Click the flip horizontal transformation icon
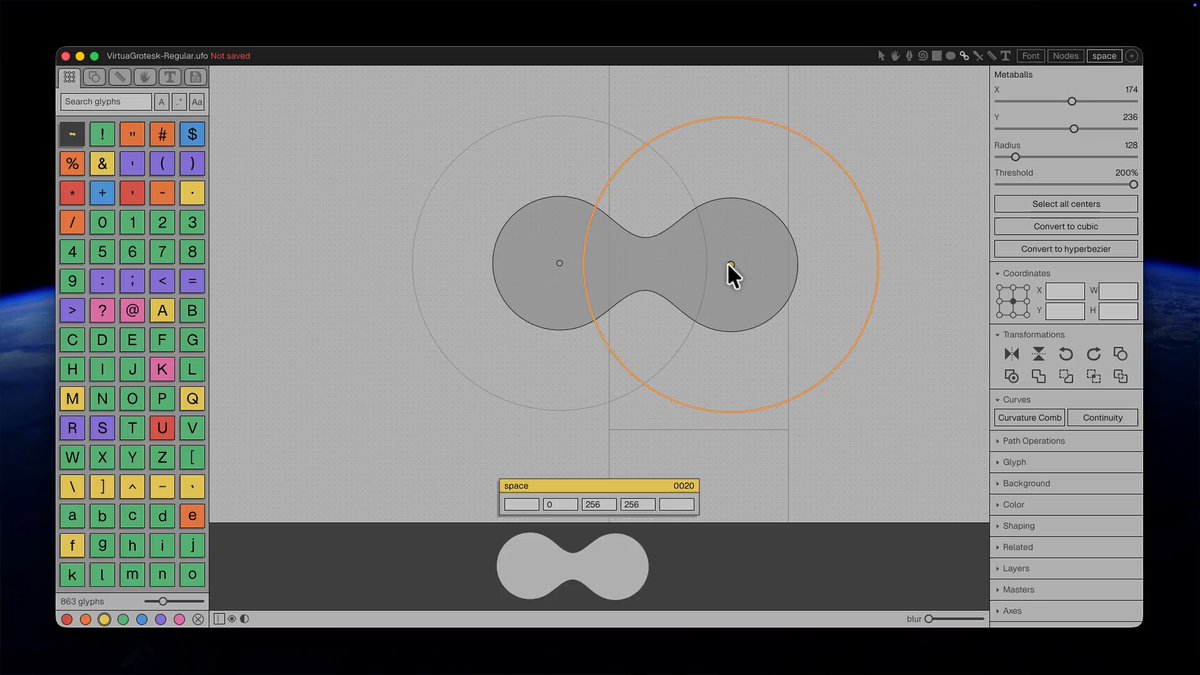This screenshot has width=1200, height=675. 1012,354
